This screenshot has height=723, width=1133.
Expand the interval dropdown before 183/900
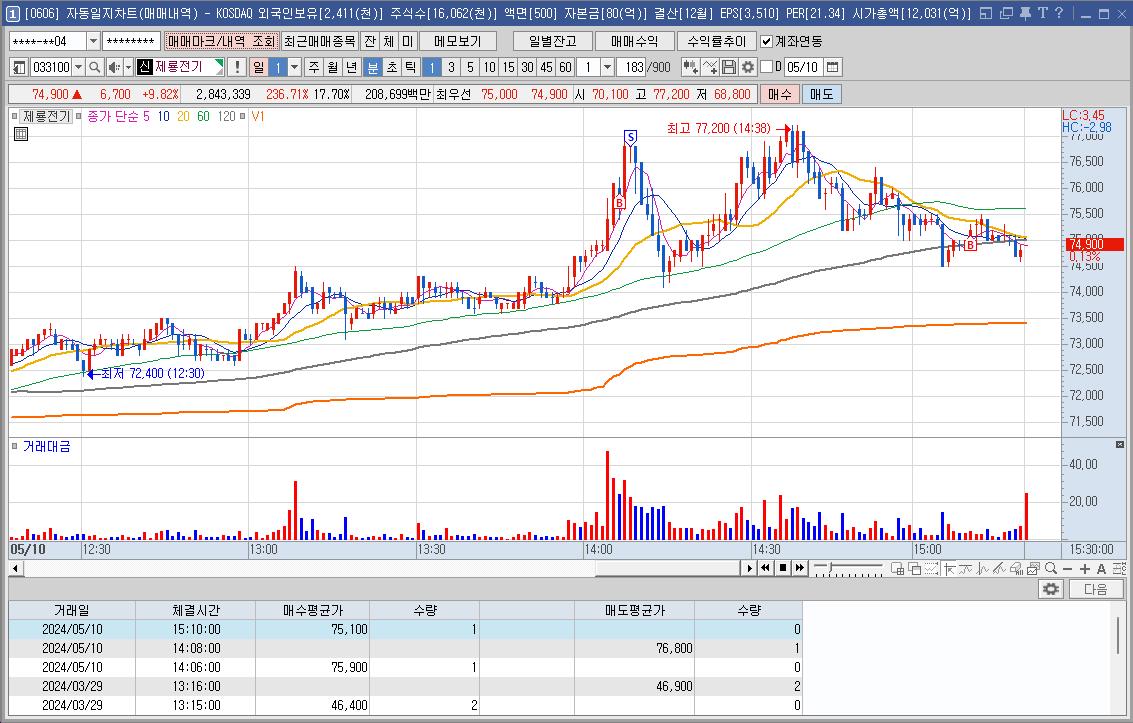(x=607, y=67)
